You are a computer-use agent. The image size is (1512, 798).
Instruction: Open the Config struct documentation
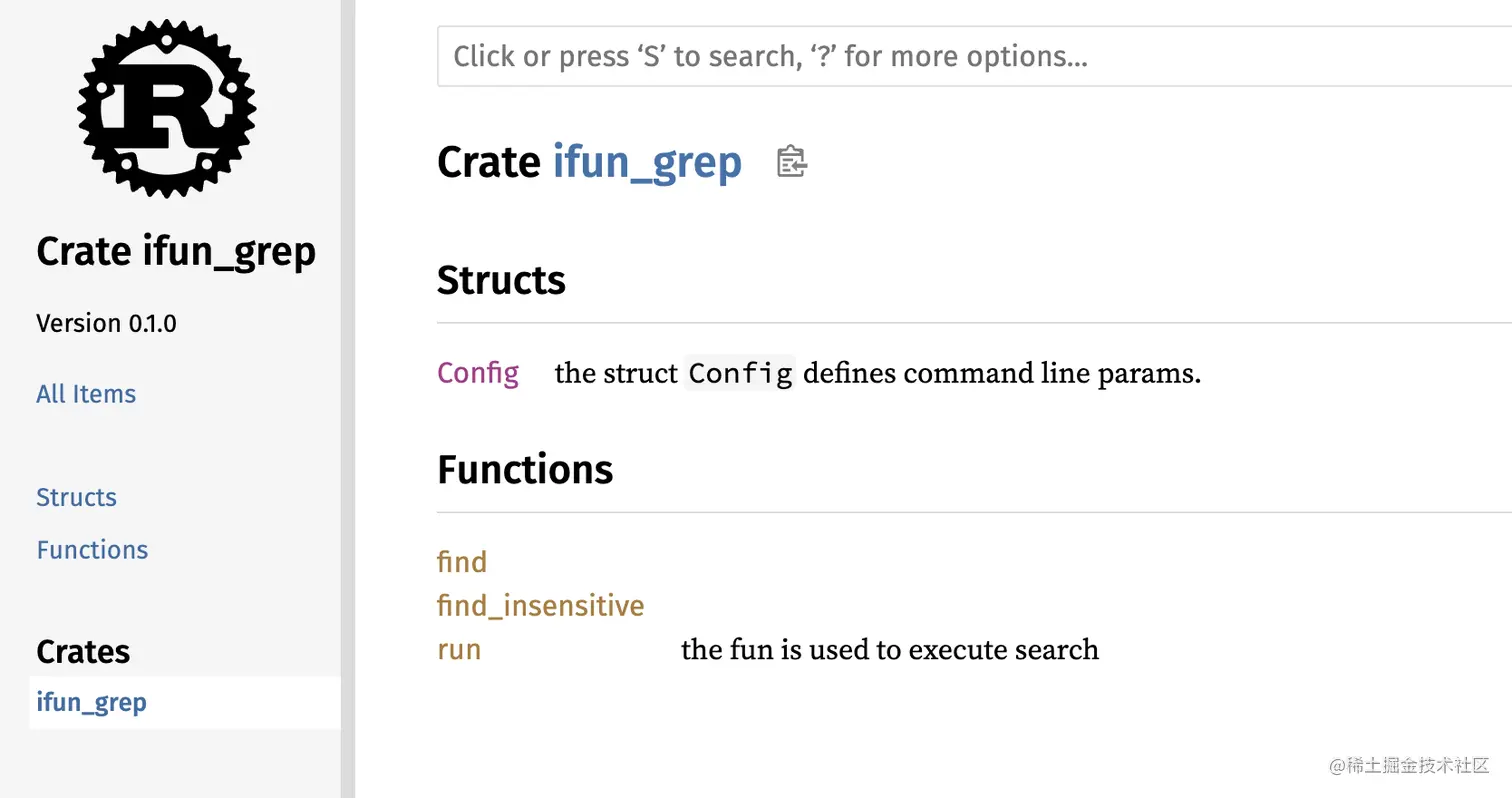point(478,373)
